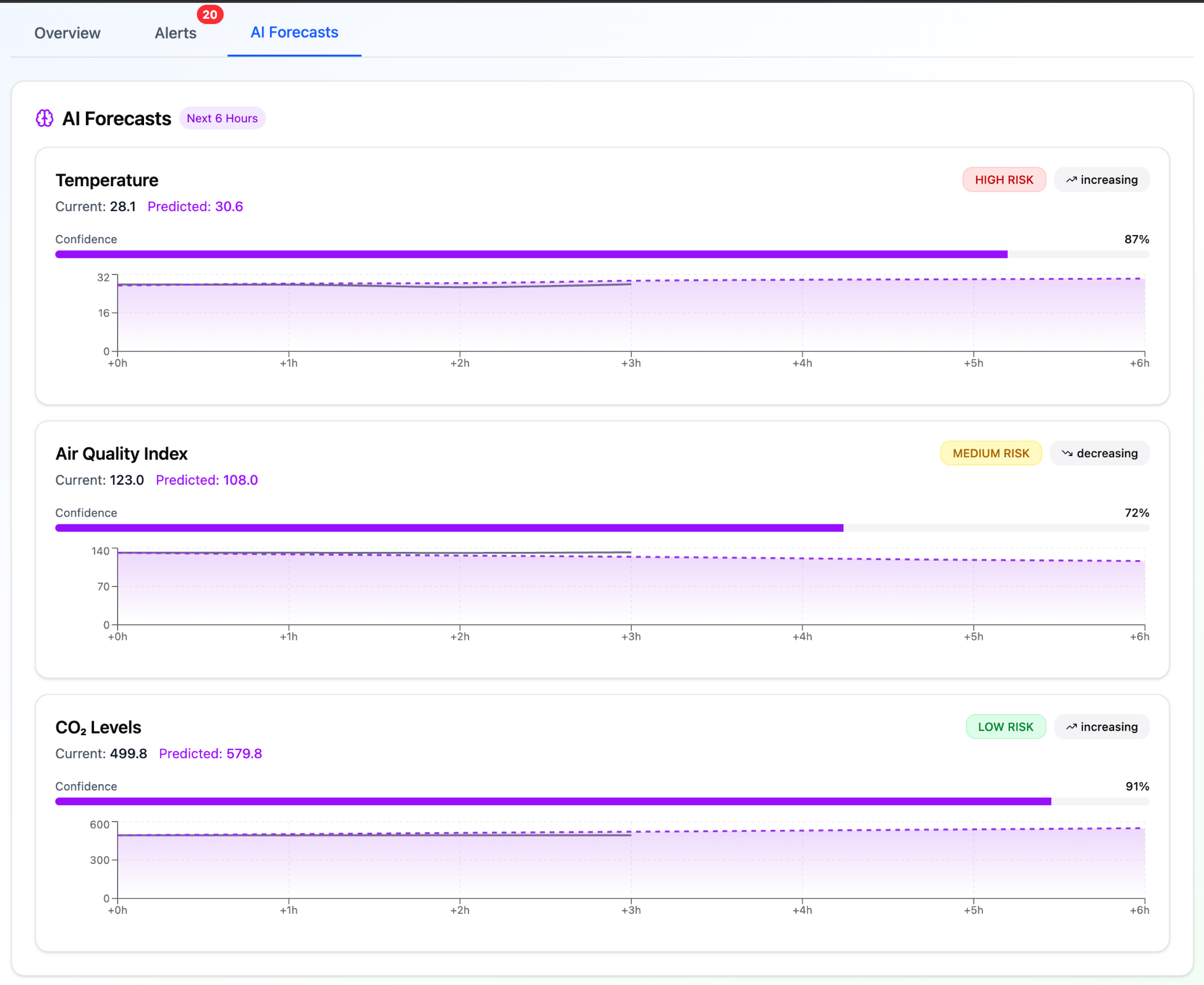Click the brain icon beside AI Forecasts heading
The image size is (1204, 985).
click(44, 118)
